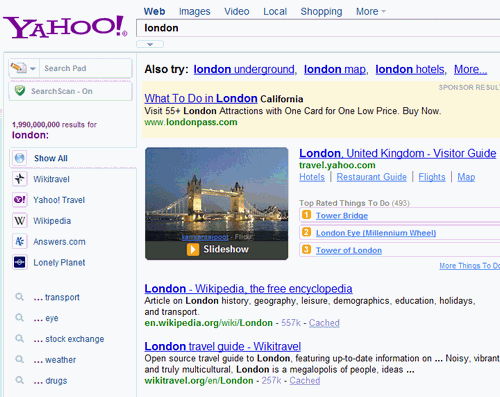This screenshot has width=500, height=397.
Task: Open Cached copy of Wikitravel result
Action: point(305,381)
